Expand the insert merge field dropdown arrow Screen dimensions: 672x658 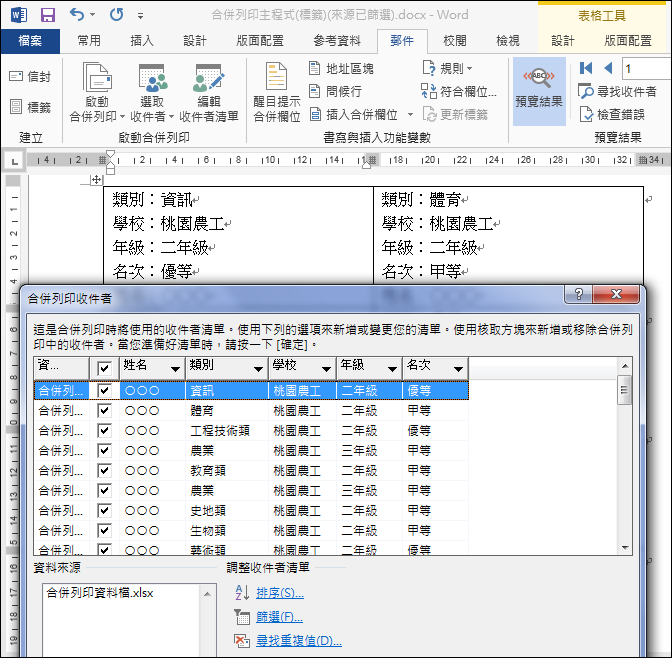[410, 114]
